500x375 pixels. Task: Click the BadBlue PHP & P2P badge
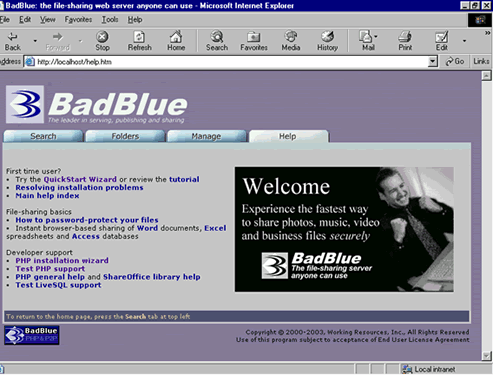pos(32,335)
